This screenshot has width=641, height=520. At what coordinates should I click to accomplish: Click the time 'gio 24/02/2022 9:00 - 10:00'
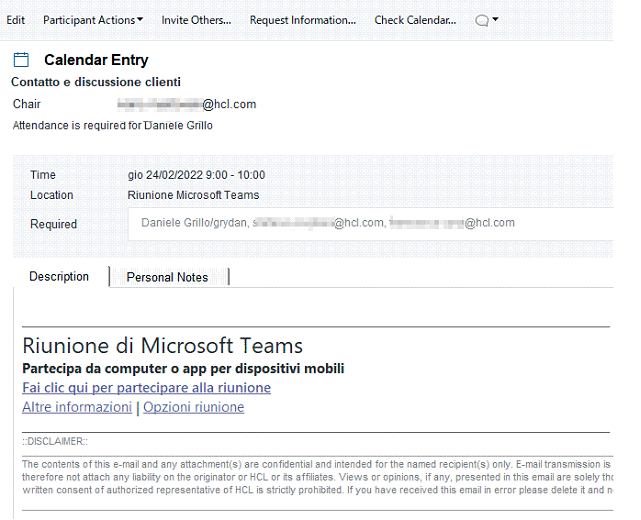tap(196, 175)
